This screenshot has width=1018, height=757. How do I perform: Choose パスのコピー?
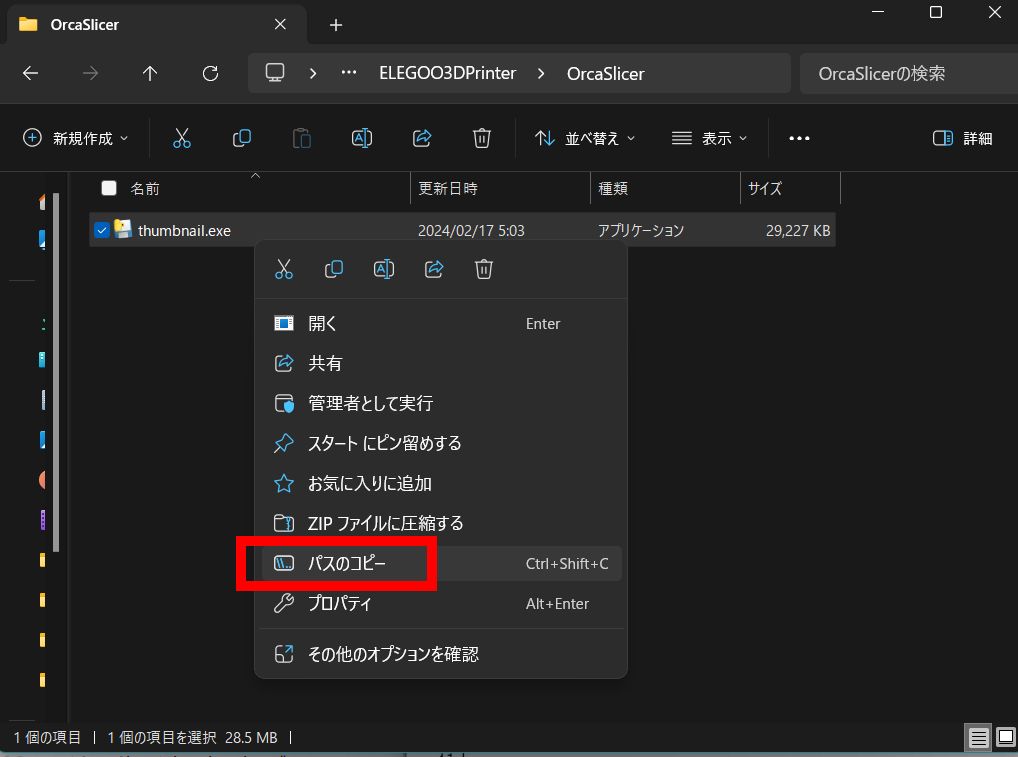tap(441, 564)
